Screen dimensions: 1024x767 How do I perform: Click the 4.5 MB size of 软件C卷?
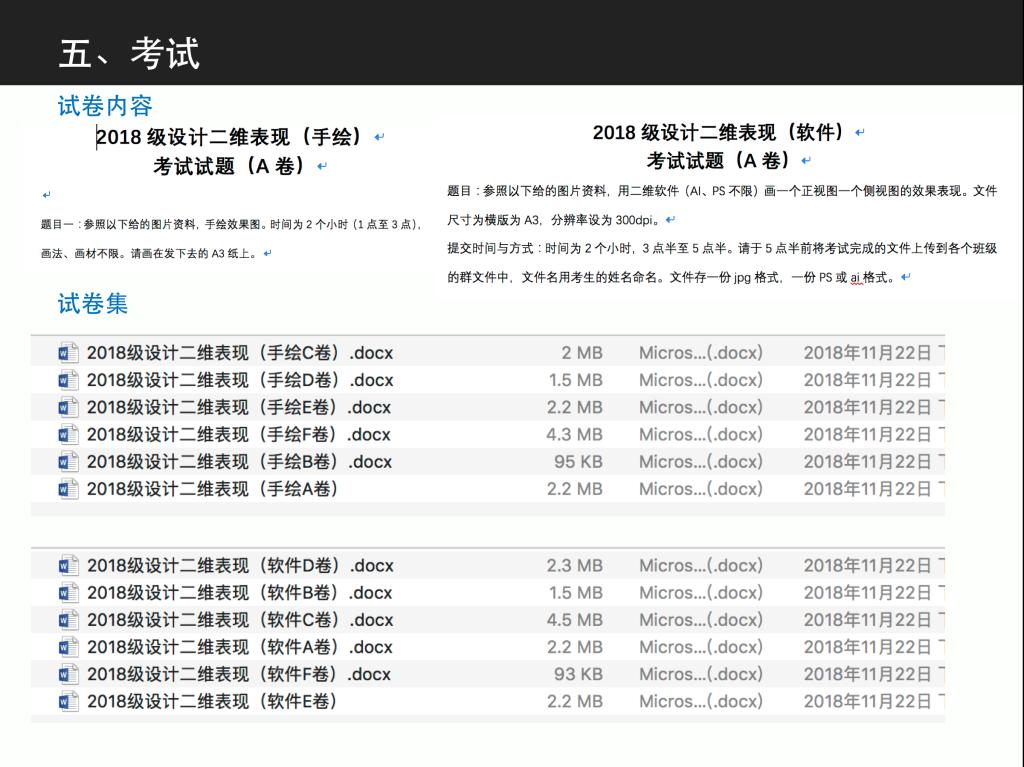574,620
